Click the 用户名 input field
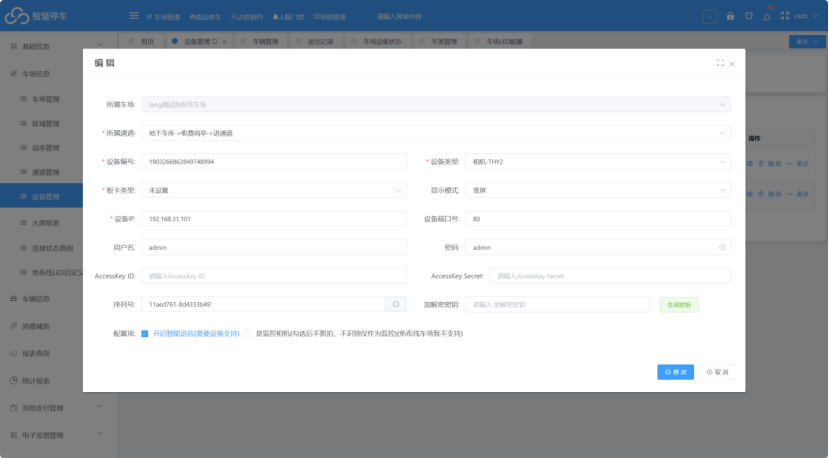This screenshot has width=829, height=459. coord(274,247)
